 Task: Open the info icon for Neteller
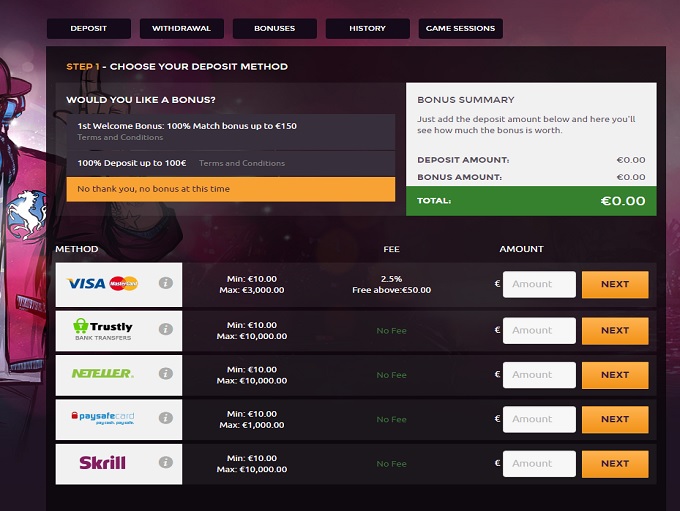click(166, 374)
